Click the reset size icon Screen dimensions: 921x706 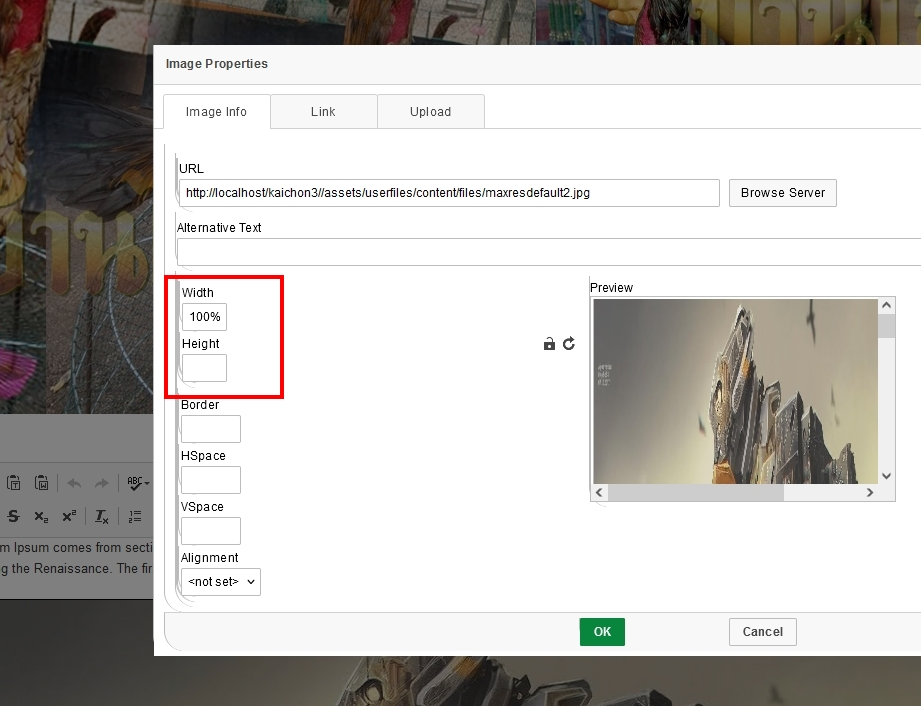click(x=569, y=344)
